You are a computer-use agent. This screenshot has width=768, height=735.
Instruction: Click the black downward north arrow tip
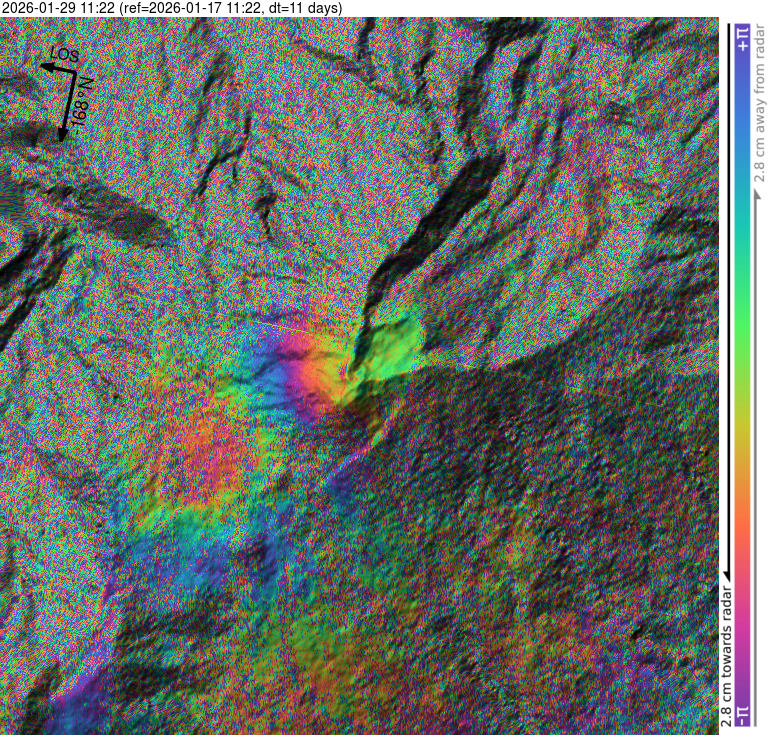click(63, 136)
